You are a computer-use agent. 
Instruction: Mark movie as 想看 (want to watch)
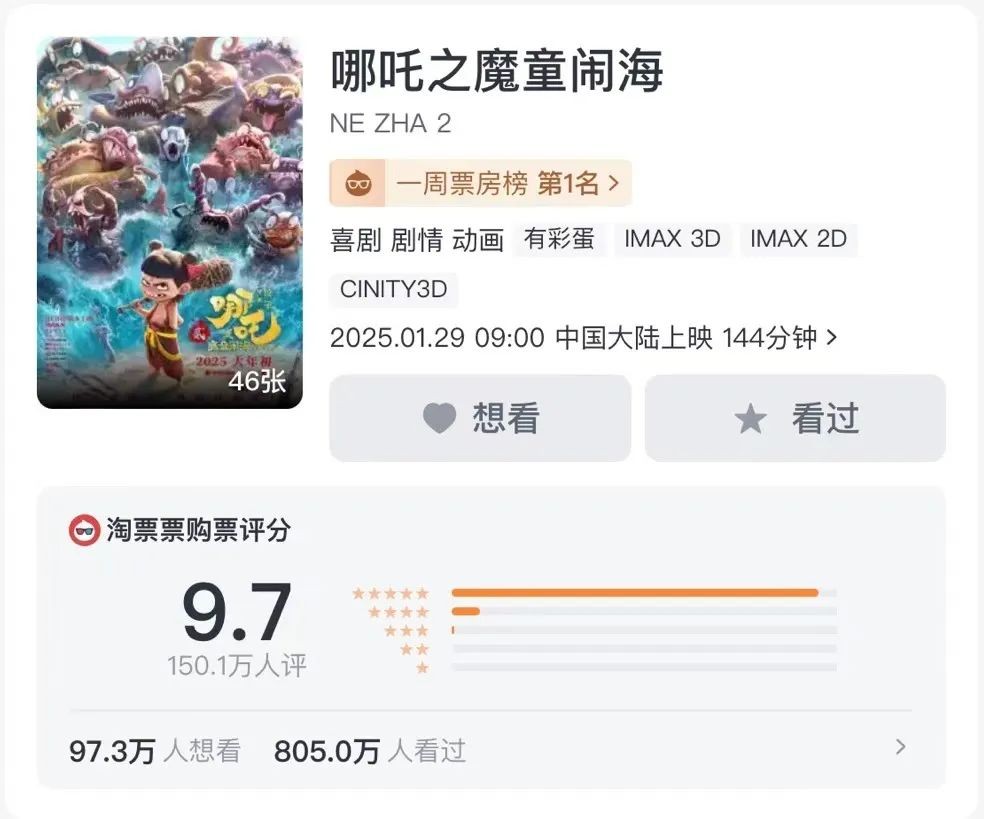pos(480,418)
